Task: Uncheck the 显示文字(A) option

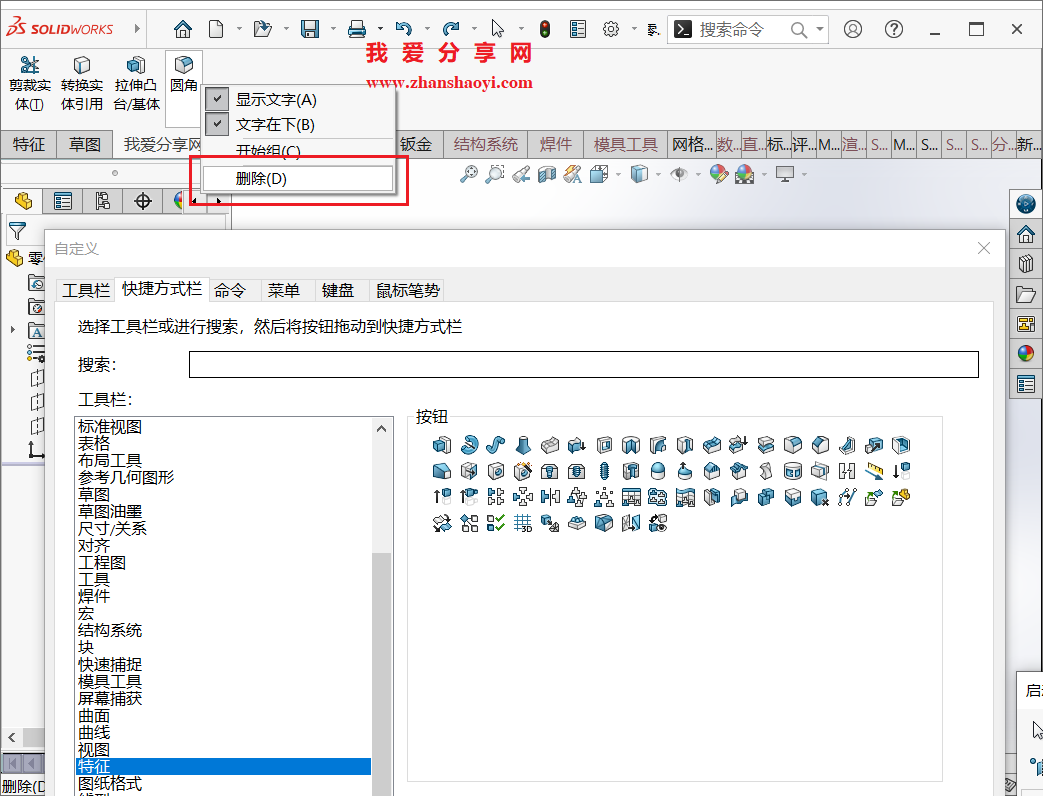Action: [216, 99]
